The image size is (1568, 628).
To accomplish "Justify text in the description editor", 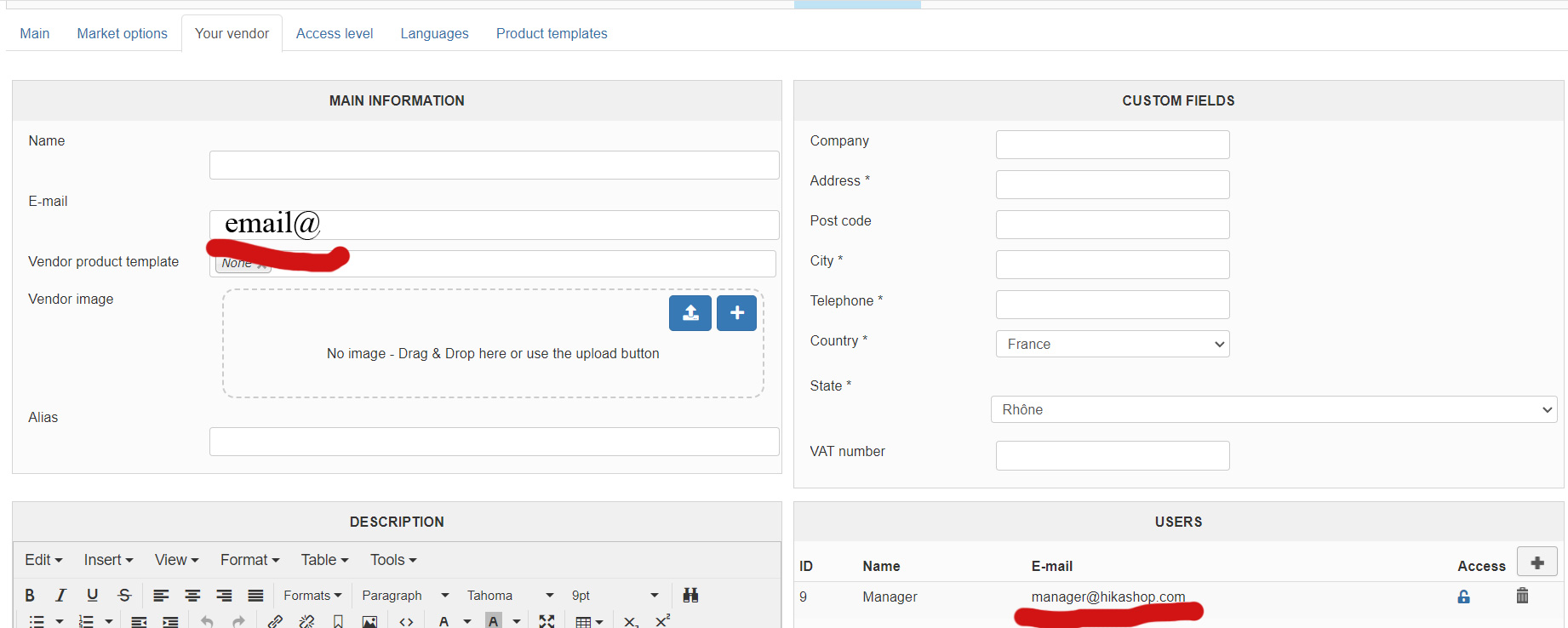I will pyautogui.click(x=255, y=596).
